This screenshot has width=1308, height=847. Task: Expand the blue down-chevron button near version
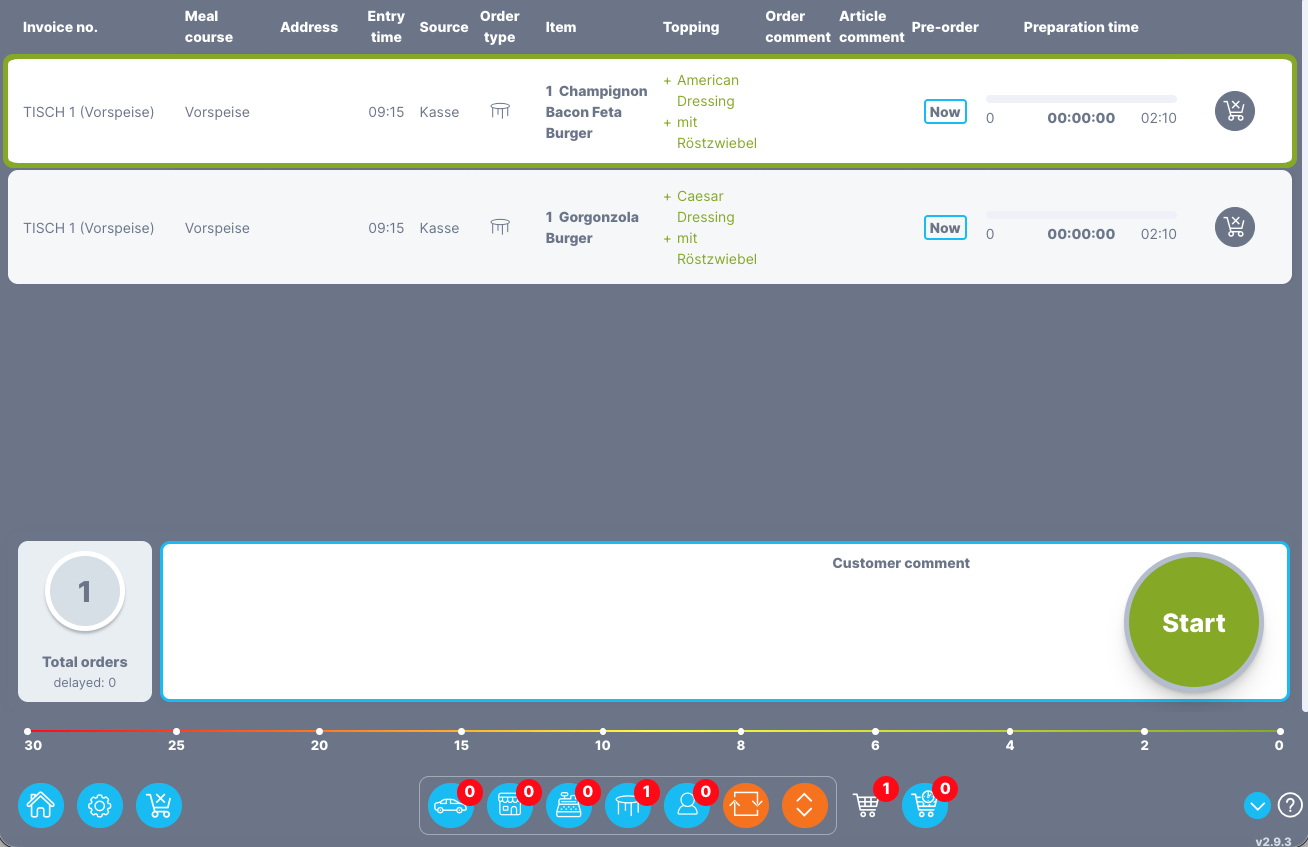coord(1257,805)
